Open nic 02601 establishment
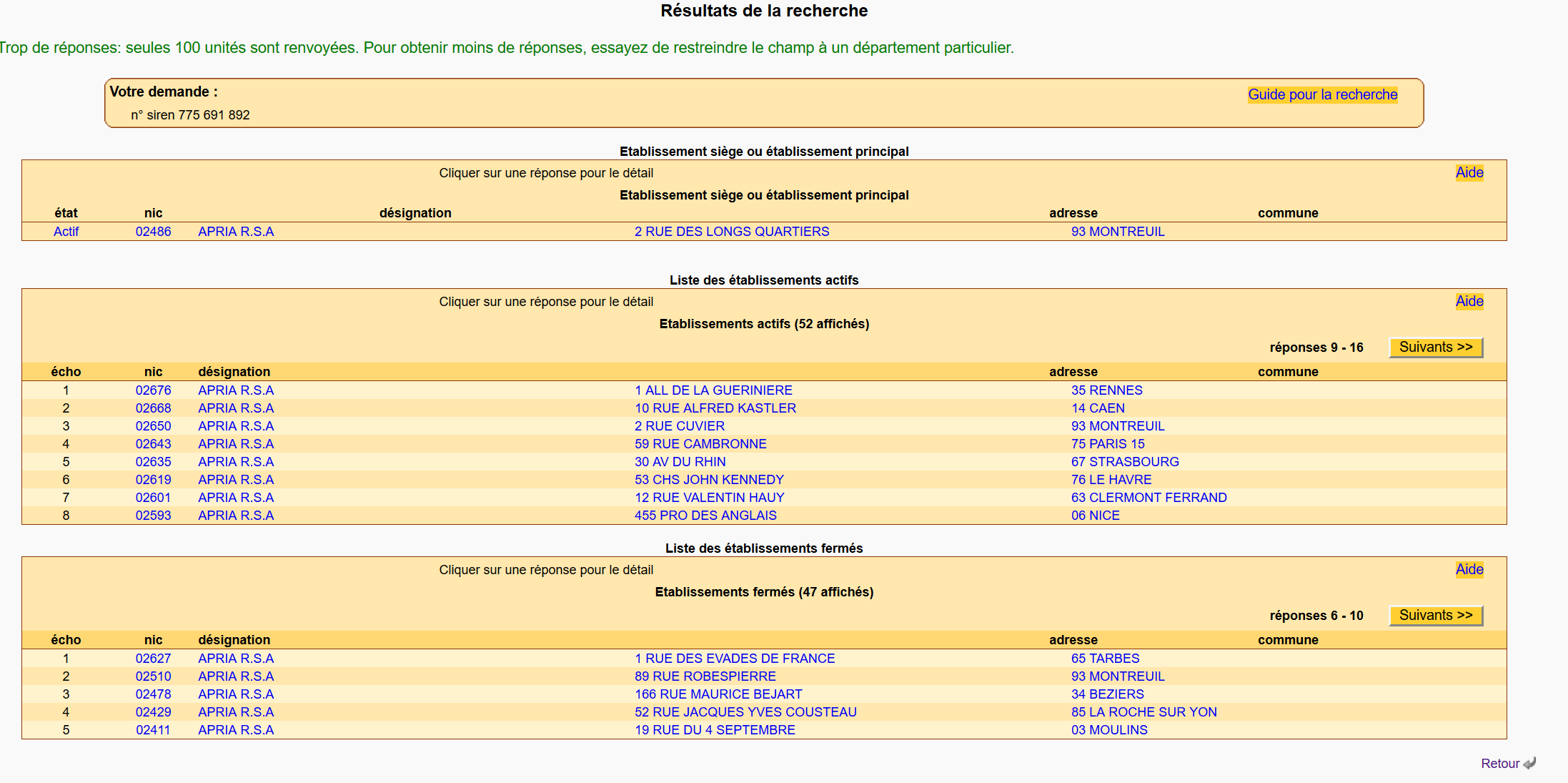The width and height of the screenshot is (1568, 783). pyautogui.click(x=153, y=497)
